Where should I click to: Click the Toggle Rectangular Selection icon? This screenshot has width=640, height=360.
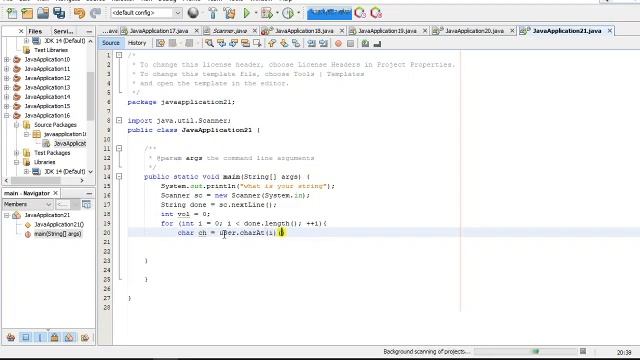point(257,43)
